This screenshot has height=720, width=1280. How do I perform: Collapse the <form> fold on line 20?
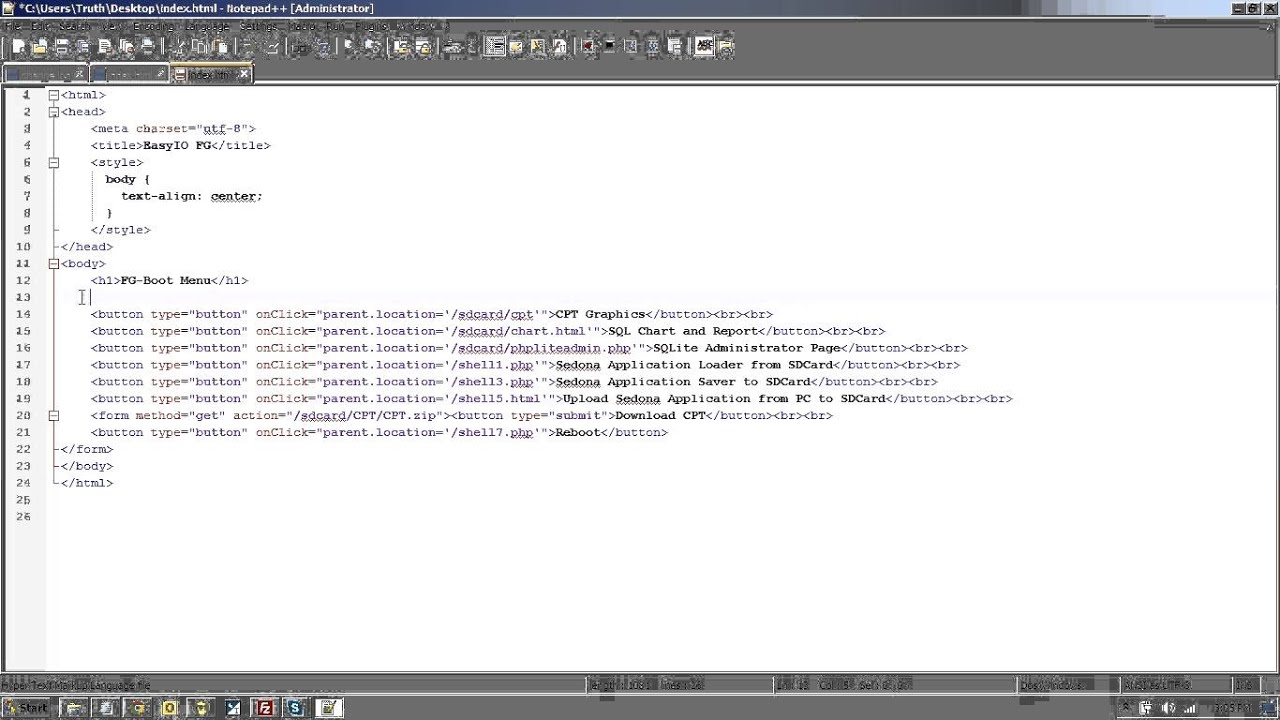53,416
